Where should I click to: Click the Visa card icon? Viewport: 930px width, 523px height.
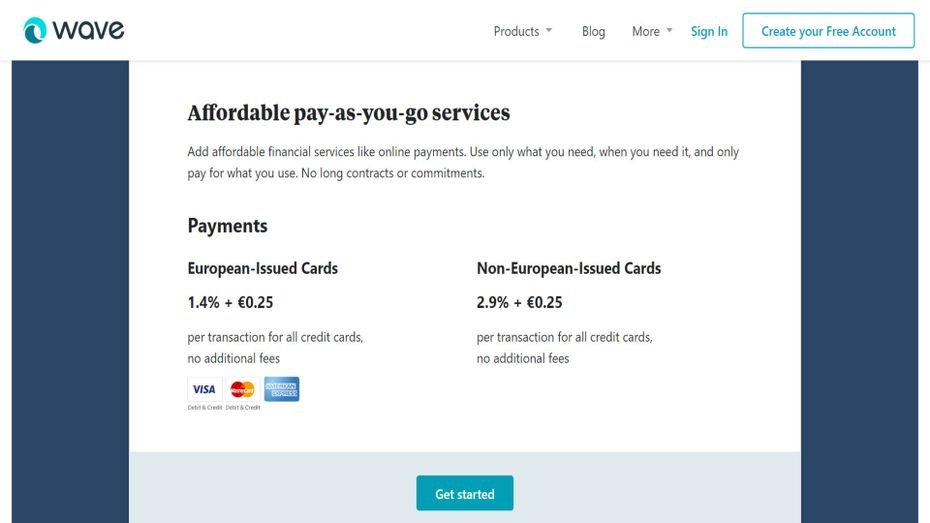pyautogui.click(x=204, y=389)
